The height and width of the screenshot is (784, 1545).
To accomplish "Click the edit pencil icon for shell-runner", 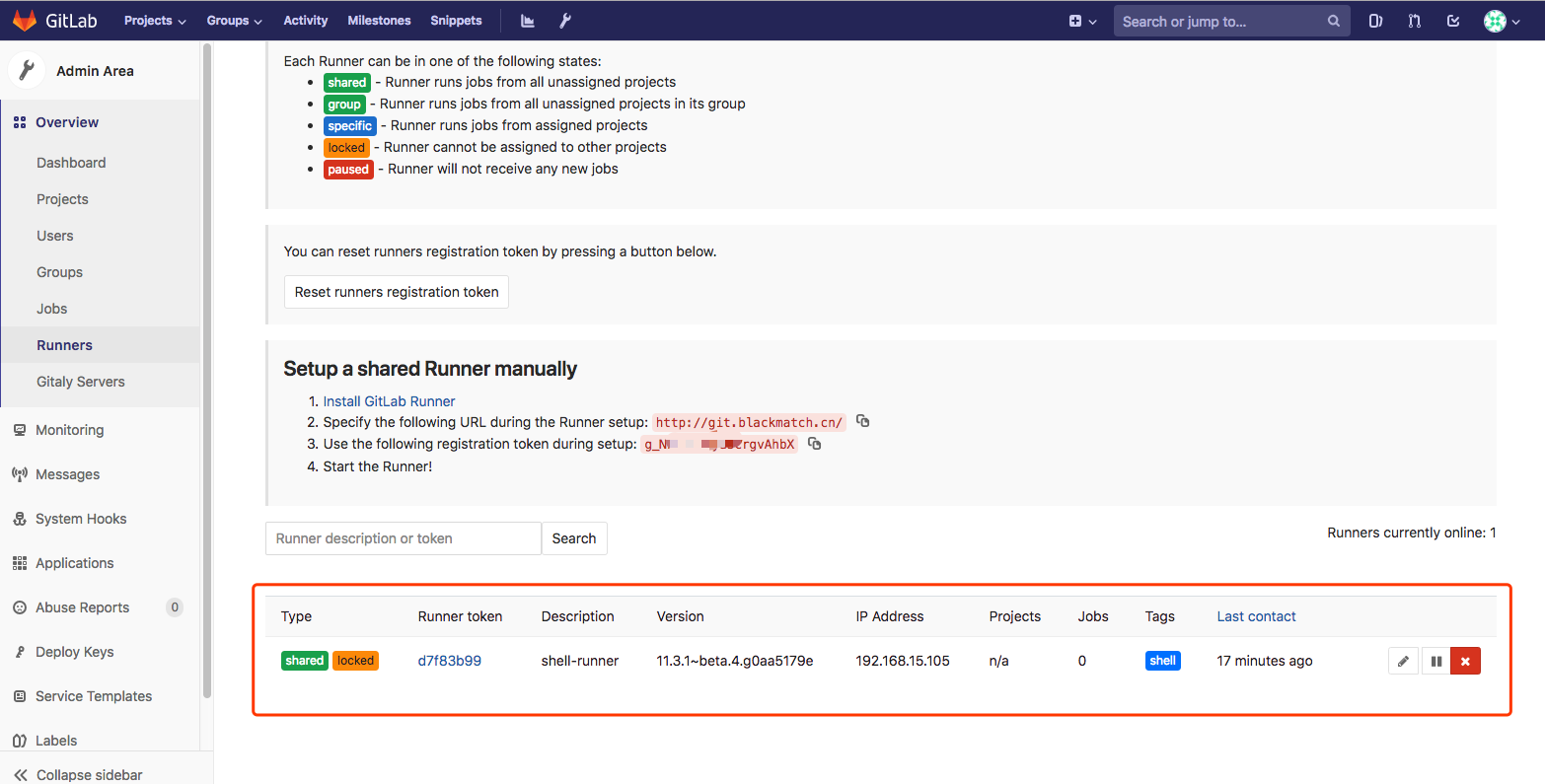I will tap(1403, 661).
